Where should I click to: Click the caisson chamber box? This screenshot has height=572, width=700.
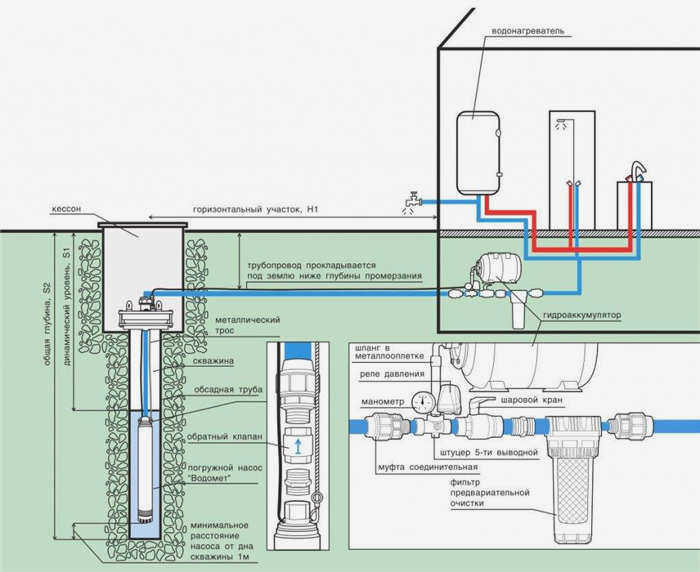(142, 278)
